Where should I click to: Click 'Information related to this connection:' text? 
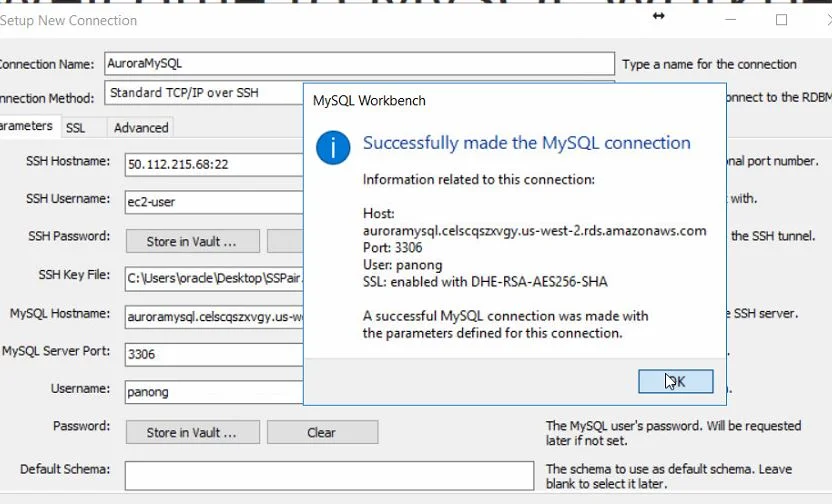tap(479, 180)
